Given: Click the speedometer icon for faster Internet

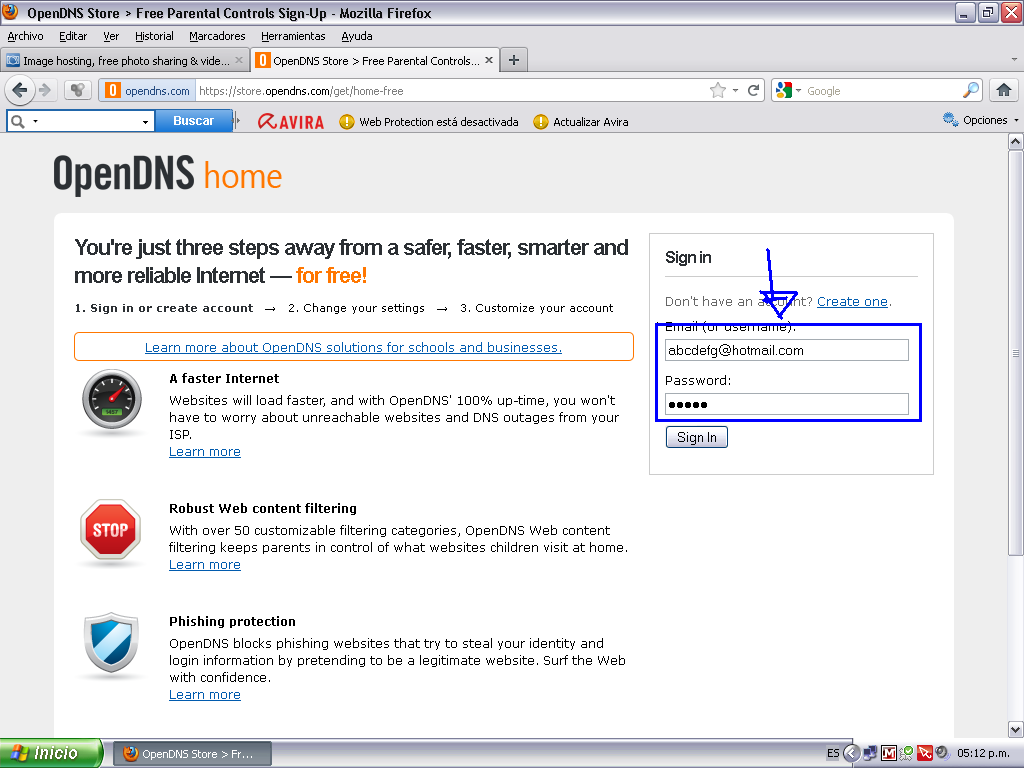Looking at the screenshot, I should tap(112, 399).
